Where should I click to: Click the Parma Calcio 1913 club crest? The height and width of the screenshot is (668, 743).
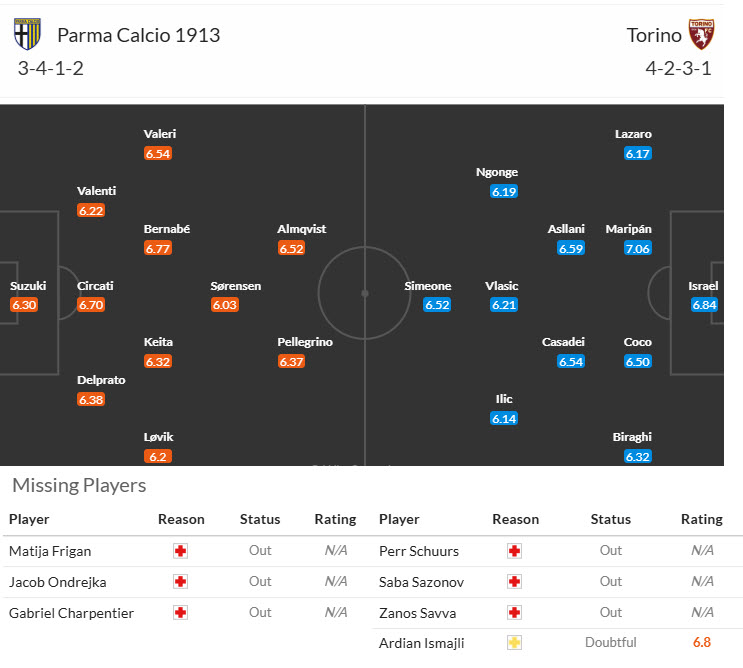(x=27, y=34)
